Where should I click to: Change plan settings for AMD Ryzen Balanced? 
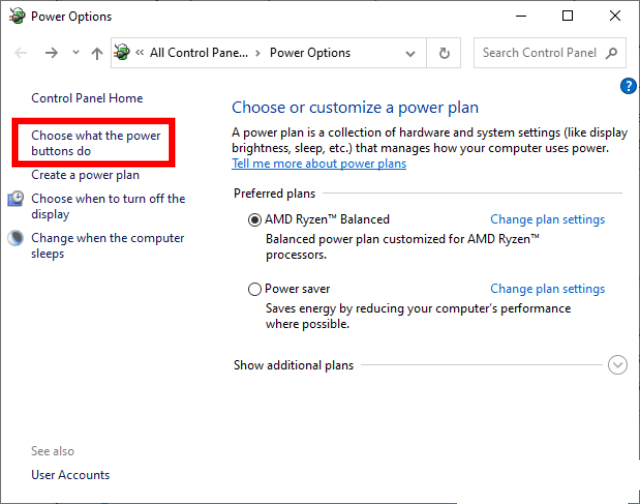click(547, 219)
